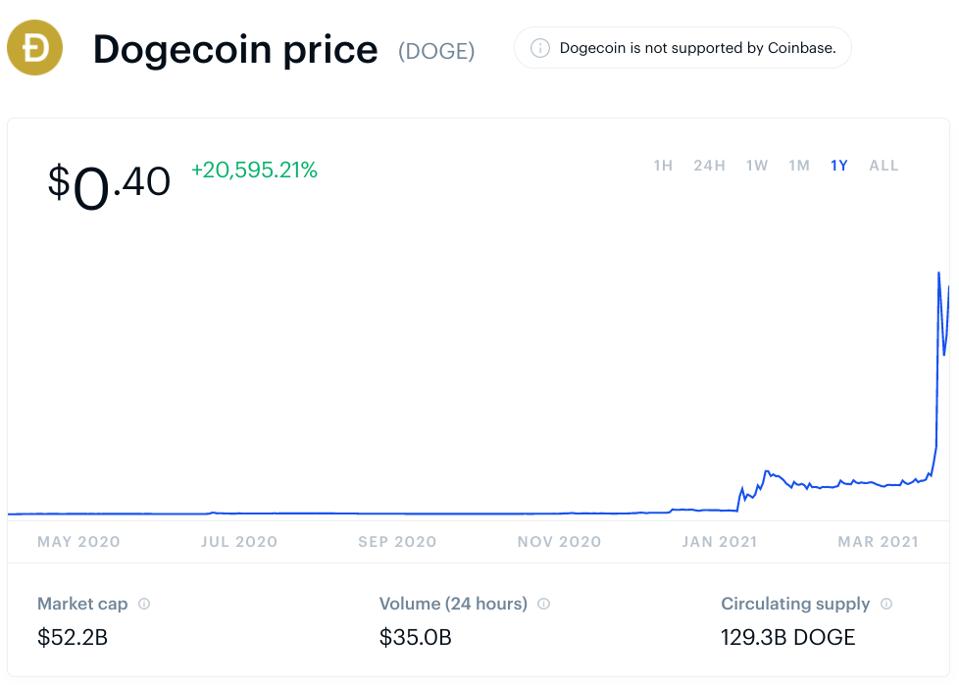
Task: Click the Dogecoin price heading
Action: click(235, 49)
